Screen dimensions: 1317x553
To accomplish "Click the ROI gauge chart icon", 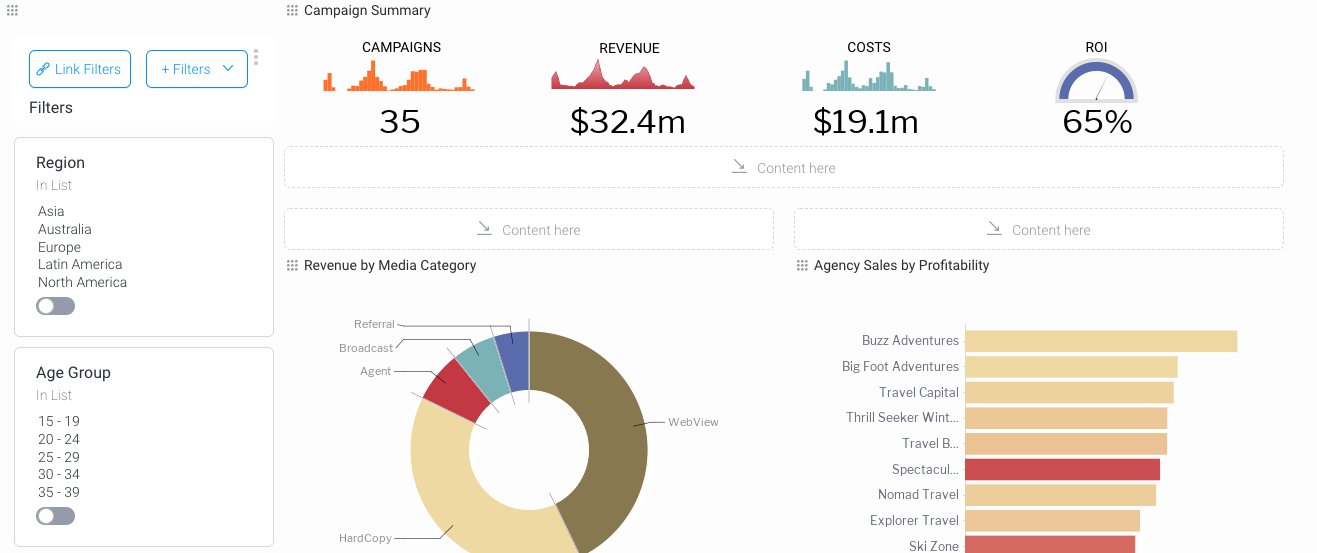I will pos(1096,82).
